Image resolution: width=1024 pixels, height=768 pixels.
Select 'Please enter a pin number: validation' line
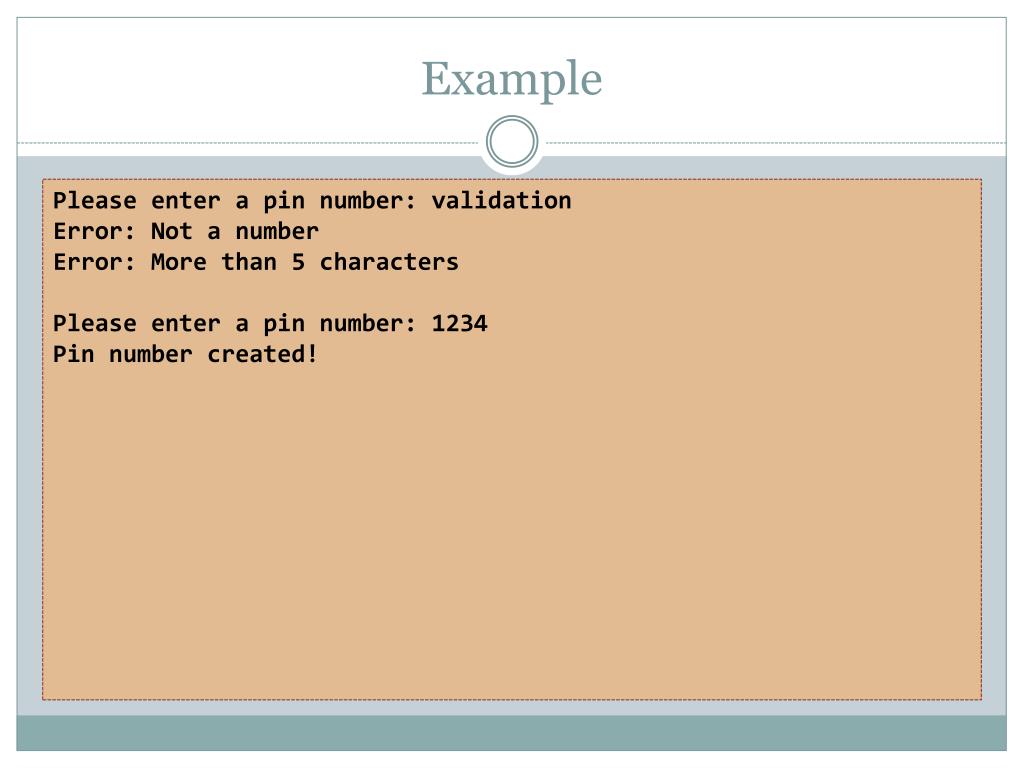click(x=312, y=200)
